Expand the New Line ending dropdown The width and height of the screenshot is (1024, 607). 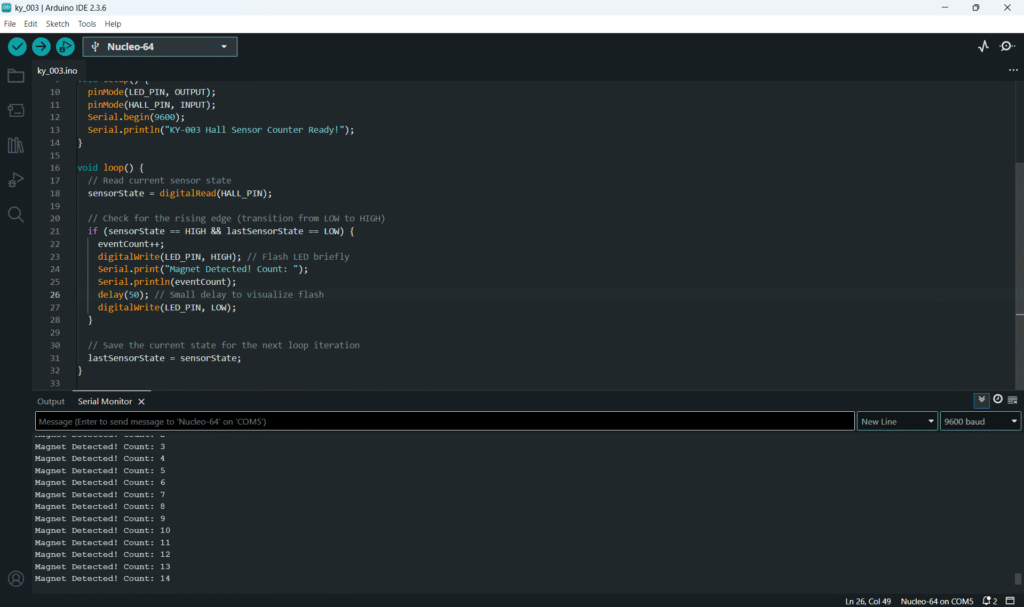point(897,422)
